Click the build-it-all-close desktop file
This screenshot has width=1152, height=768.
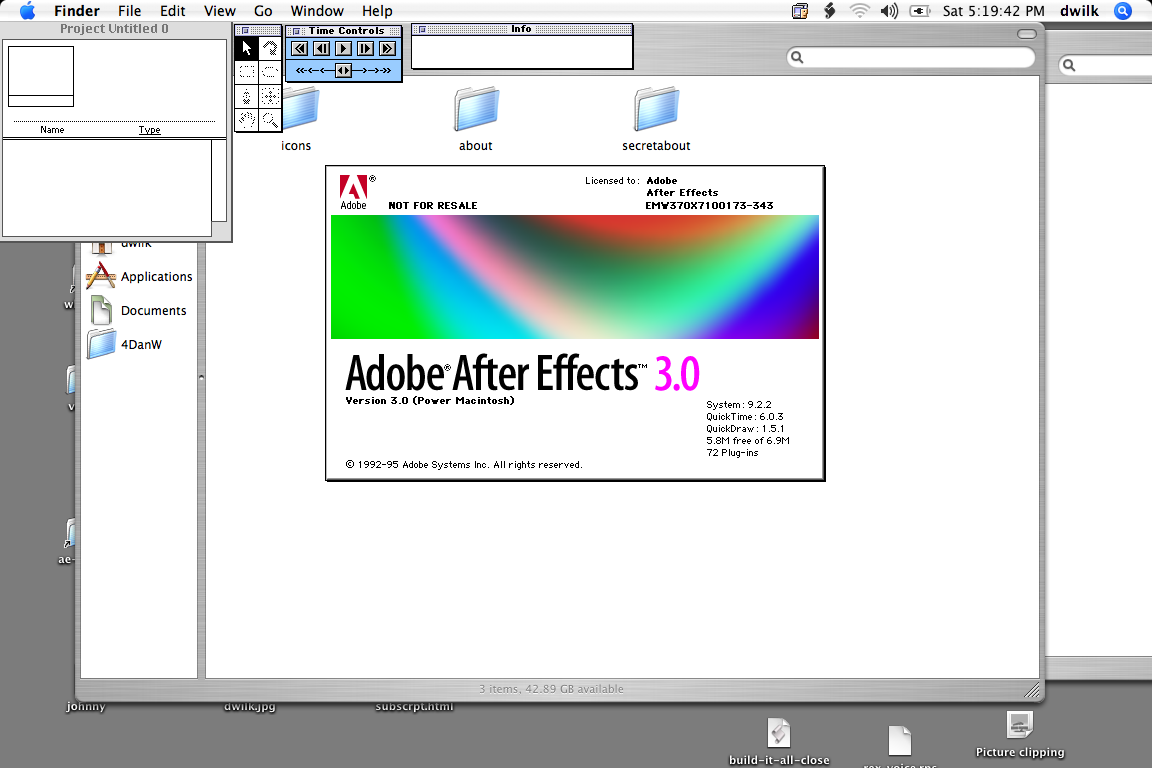click(x=779, y=742)
